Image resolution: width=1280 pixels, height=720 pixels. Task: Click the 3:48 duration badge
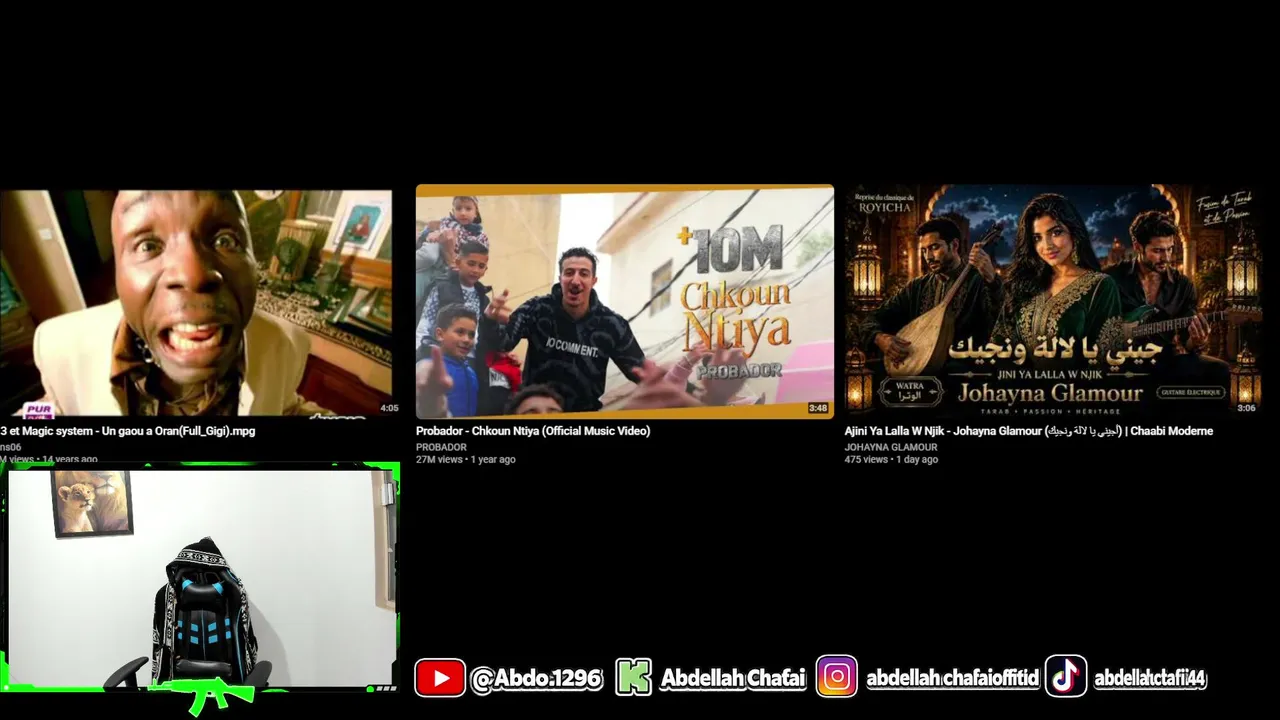818,408
